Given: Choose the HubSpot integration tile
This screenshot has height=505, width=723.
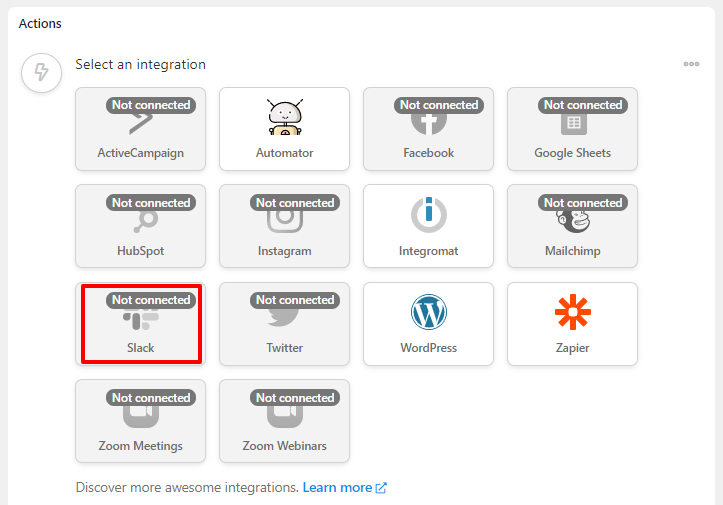Looking at the screenshot, I should click(141, 226).
